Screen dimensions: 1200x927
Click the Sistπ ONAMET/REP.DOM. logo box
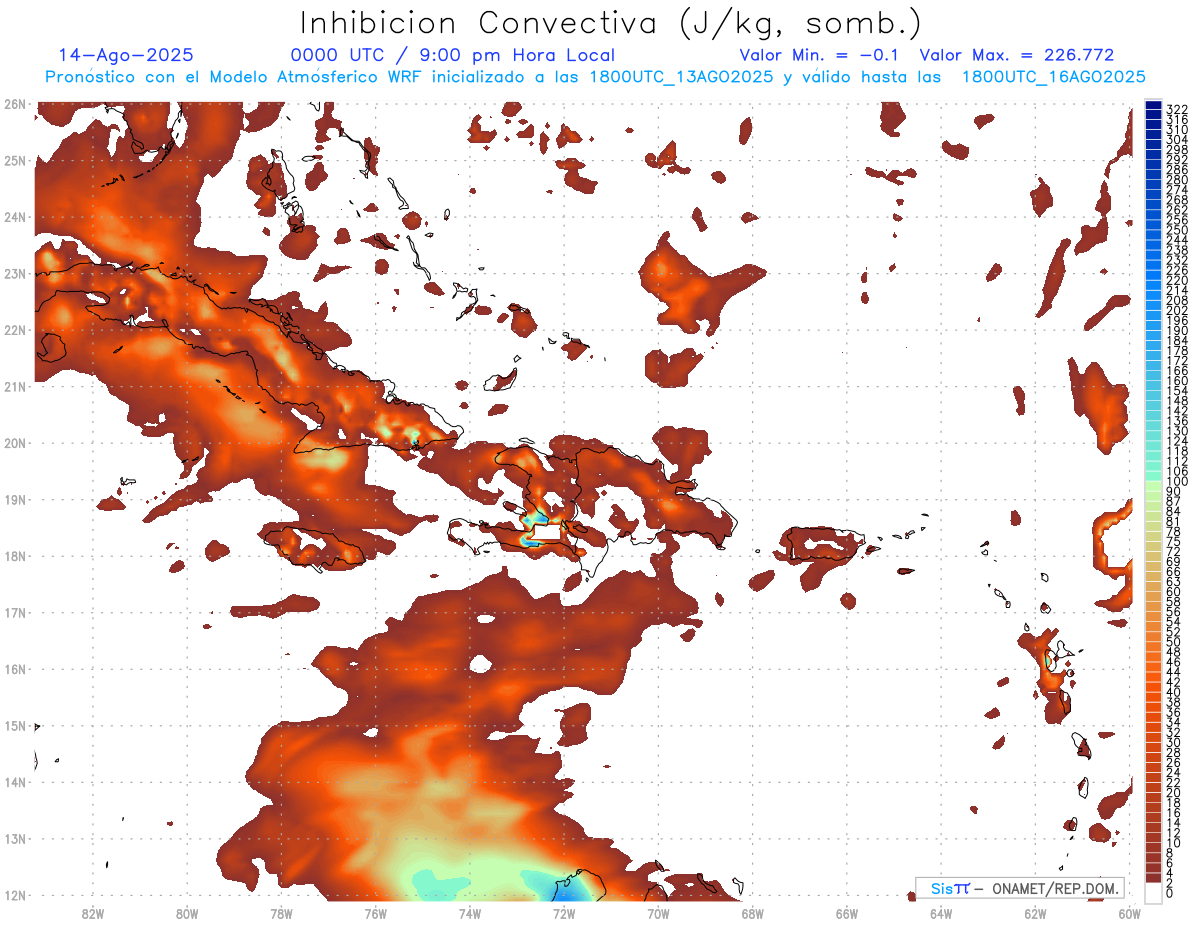coord(1019,888)
